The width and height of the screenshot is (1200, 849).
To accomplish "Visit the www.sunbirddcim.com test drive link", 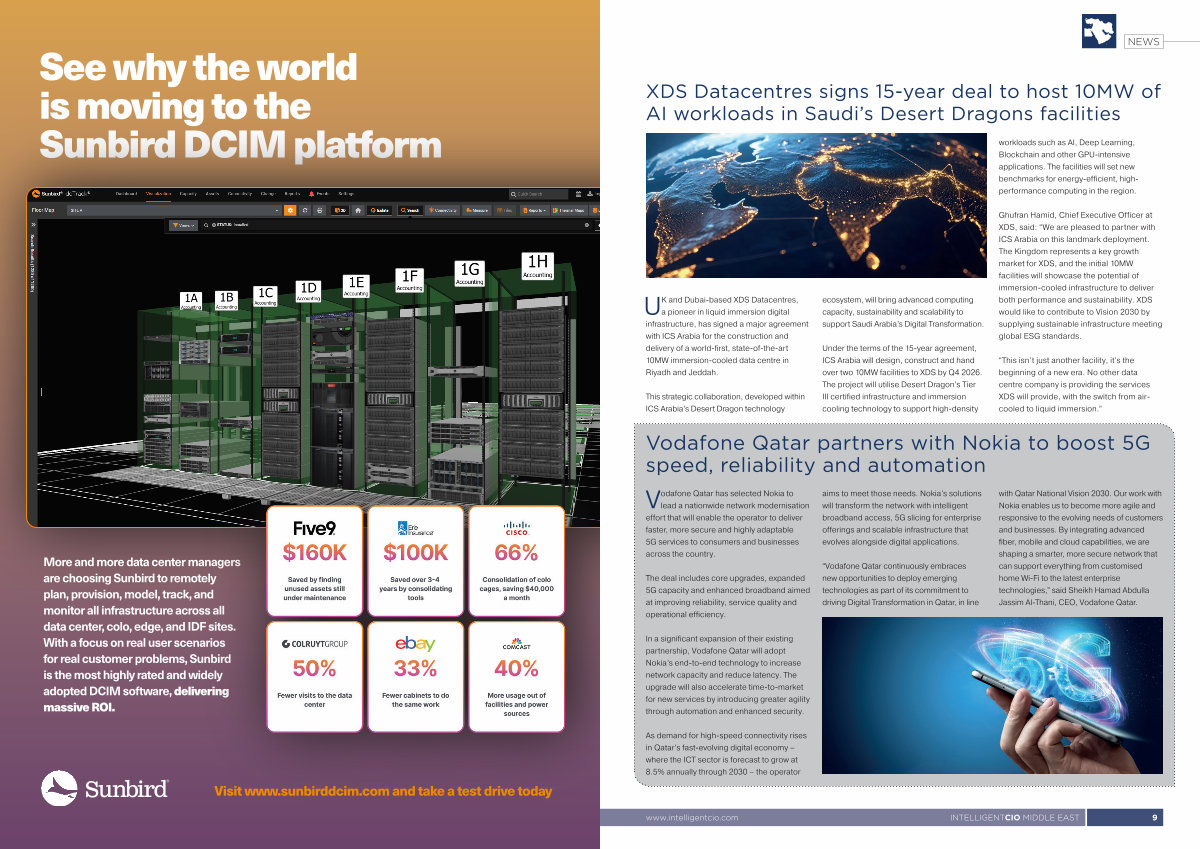I will pos(383,791).
